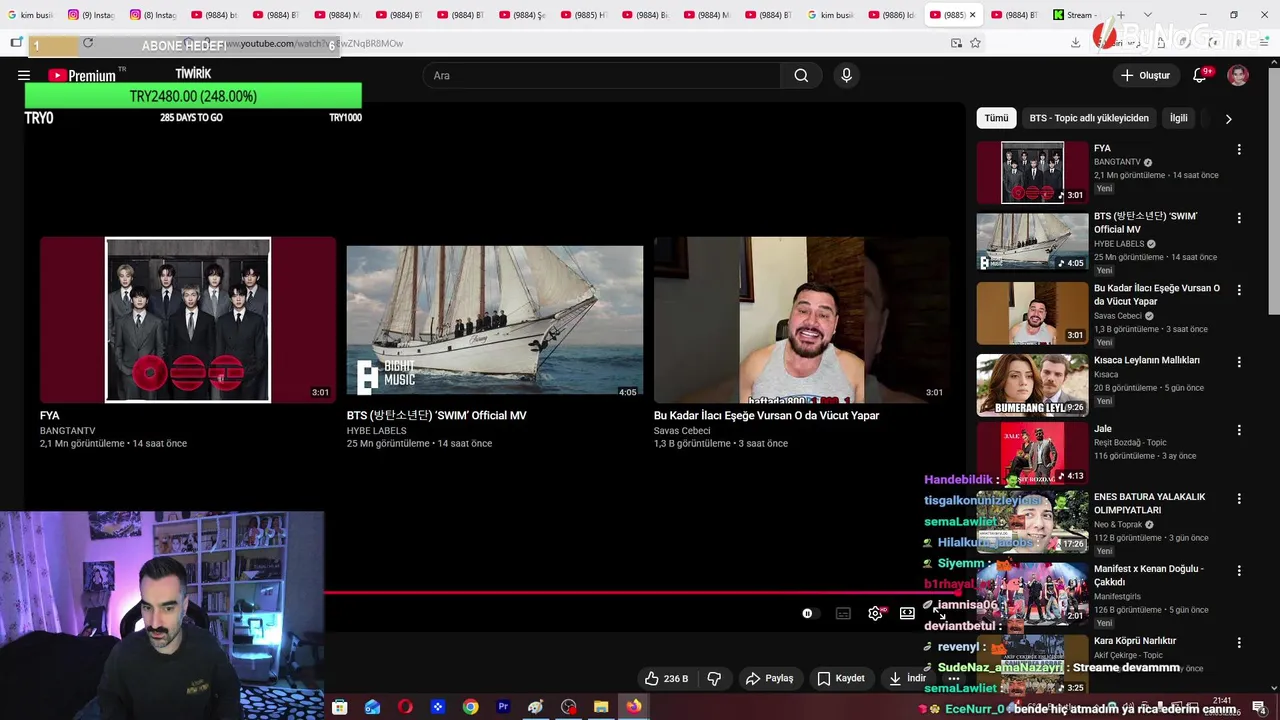
Task: Open Jale sidebar video thumbnail
Action: point(1032,453)
